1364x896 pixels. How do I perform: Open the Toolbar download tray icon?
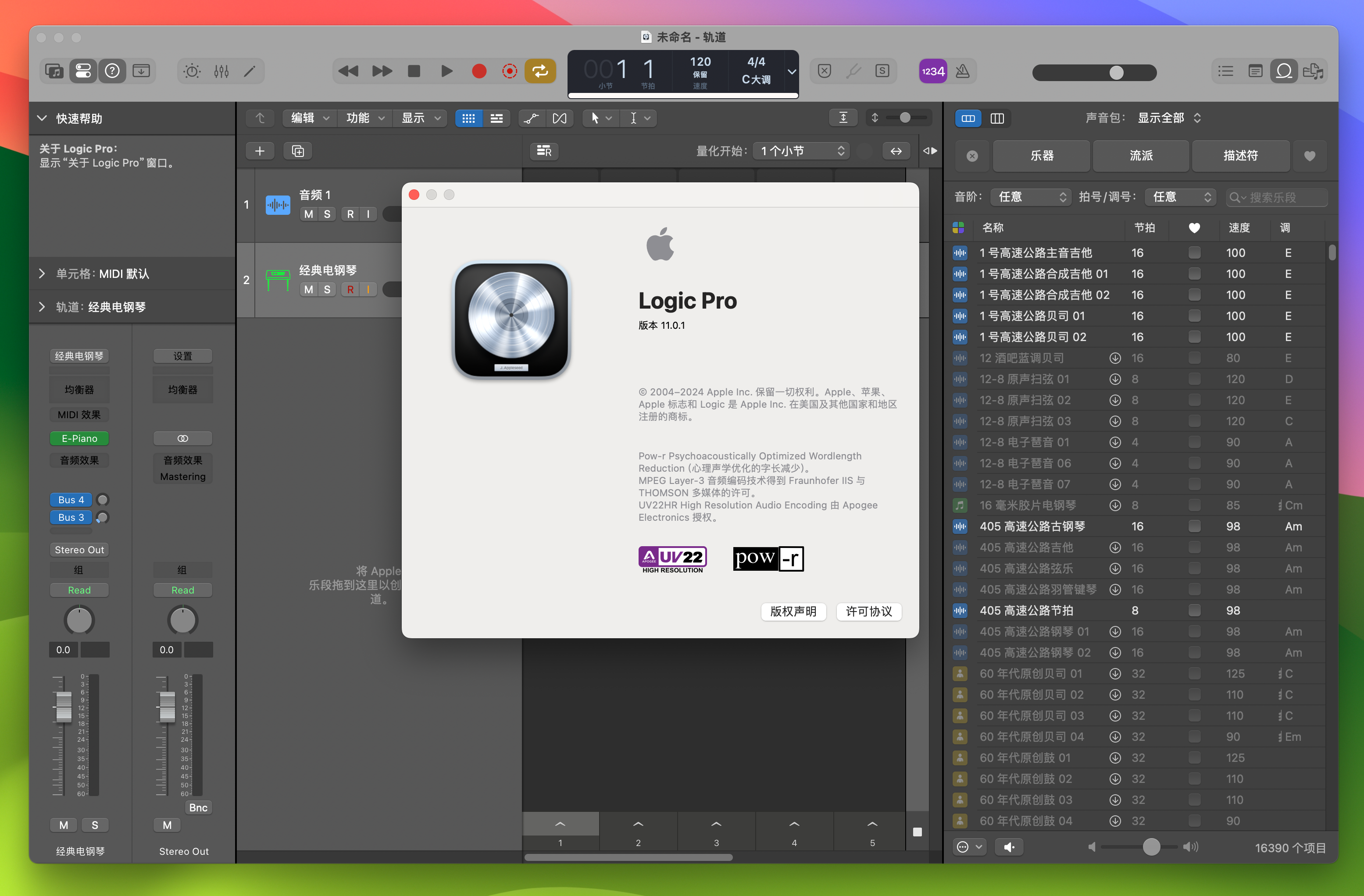click(x=141, y=71)
